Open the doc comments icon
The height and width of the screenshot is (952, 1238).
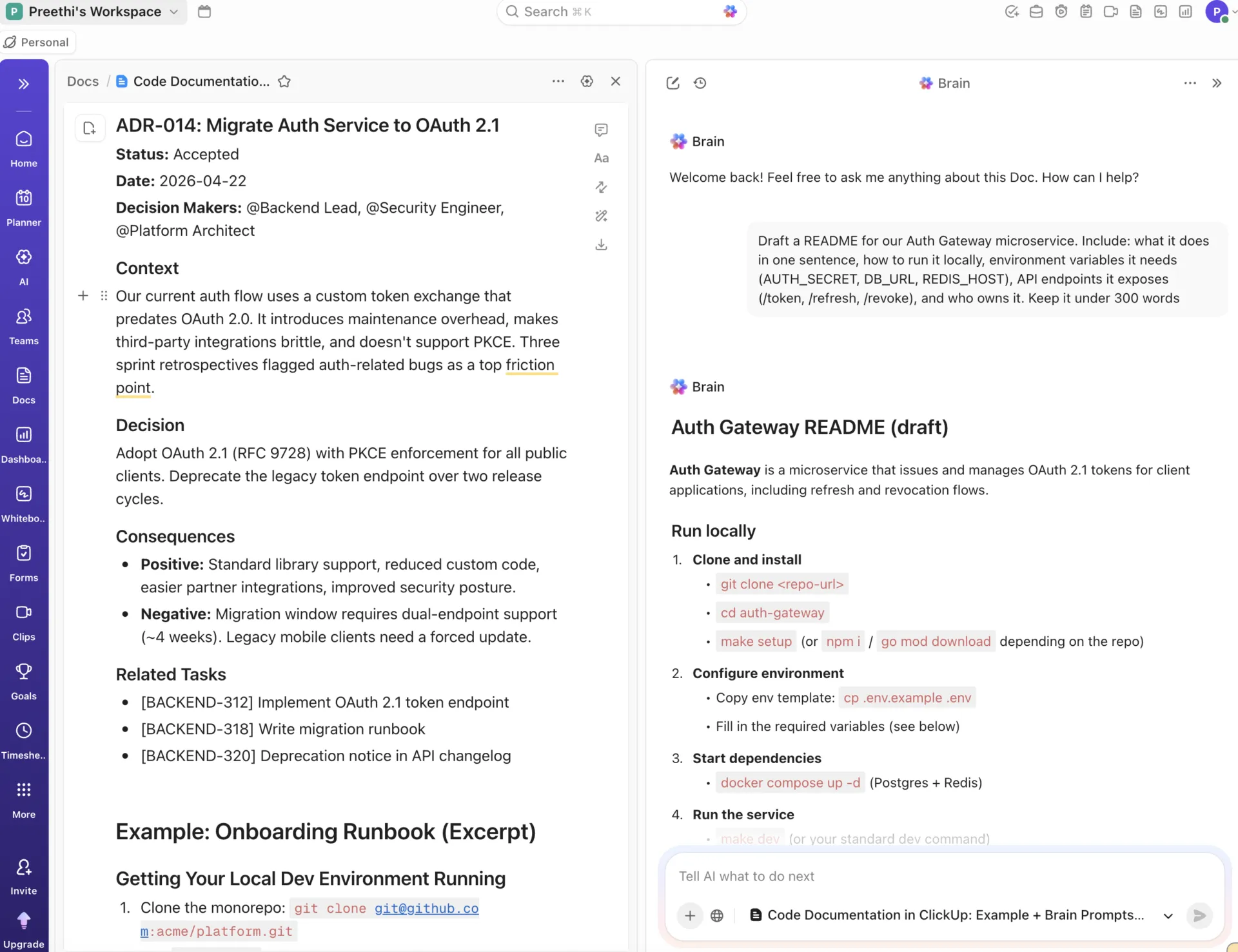click(x=601, y=130)
